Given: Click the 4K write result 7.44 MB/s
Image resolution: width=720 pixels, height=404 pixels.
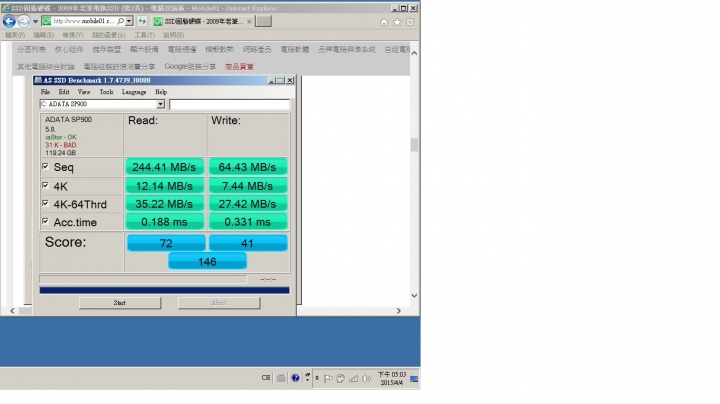Looking at the screenshot, I should point(248,186).
